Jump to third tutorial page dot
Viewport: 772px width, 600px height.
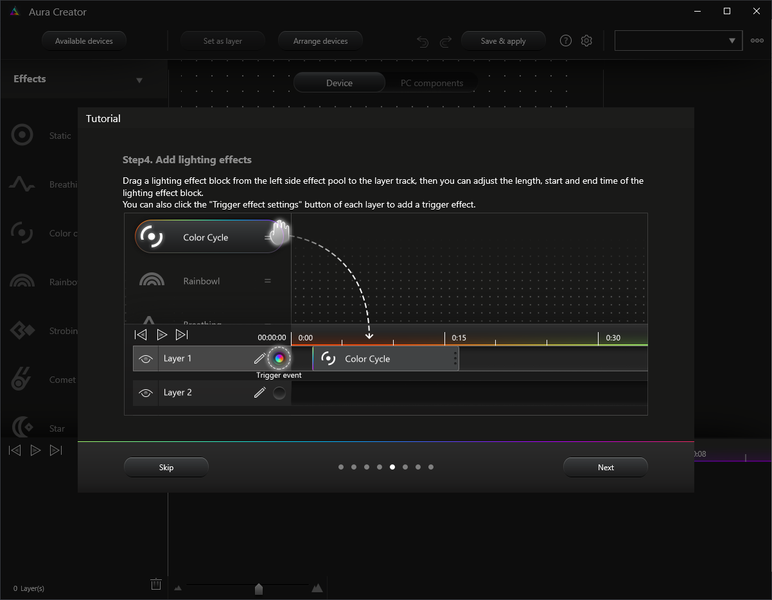366,467
